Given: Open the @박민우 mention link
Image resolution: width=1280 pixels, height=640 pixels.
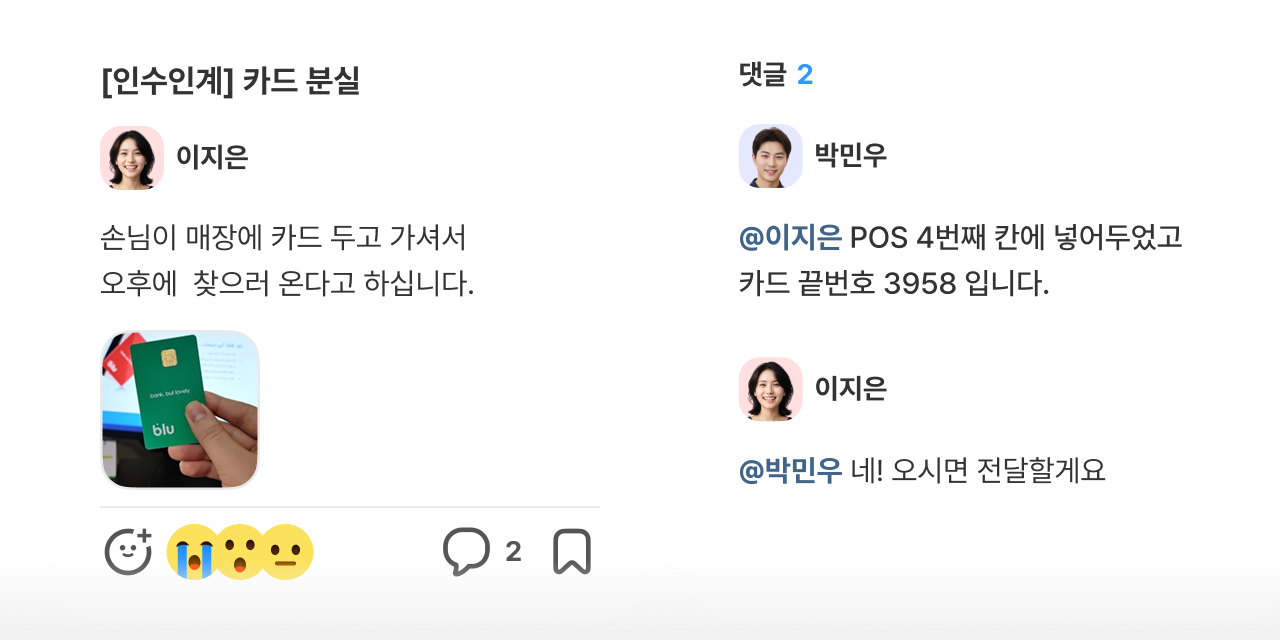Looking at the screenshot, I should [790, 471].
